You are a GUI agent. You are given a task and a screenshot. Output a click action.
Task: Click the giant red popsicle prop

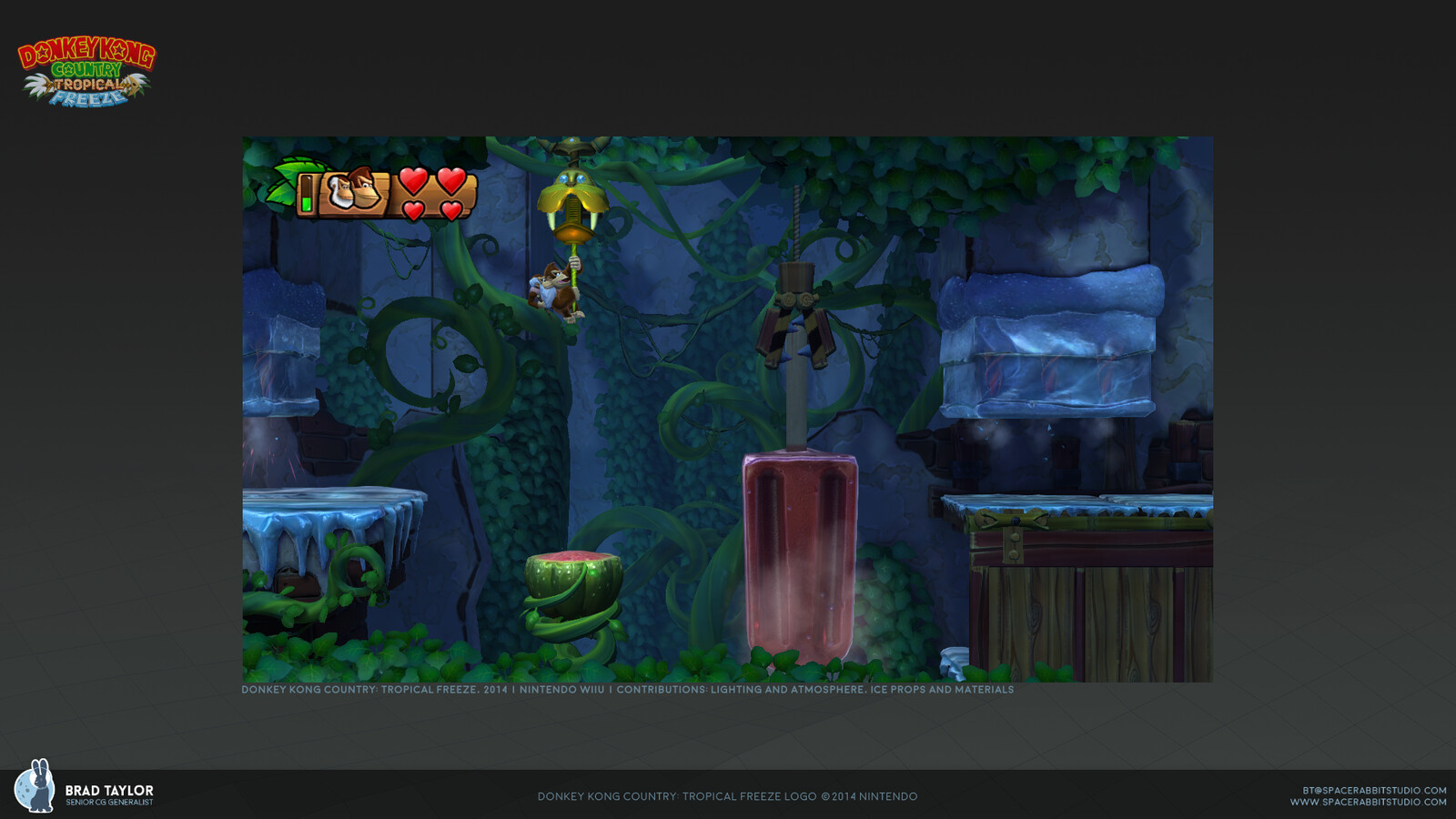click(x=800, y=558)
